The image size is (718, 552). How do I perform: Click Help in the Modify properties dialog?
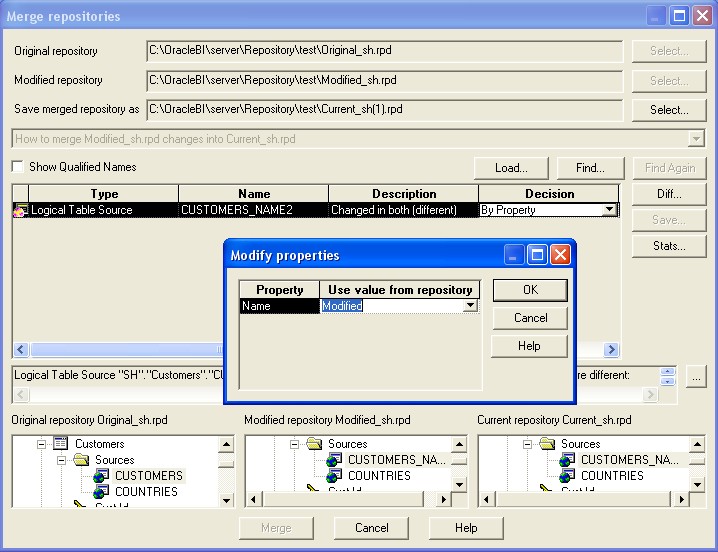tap(529, 346)
